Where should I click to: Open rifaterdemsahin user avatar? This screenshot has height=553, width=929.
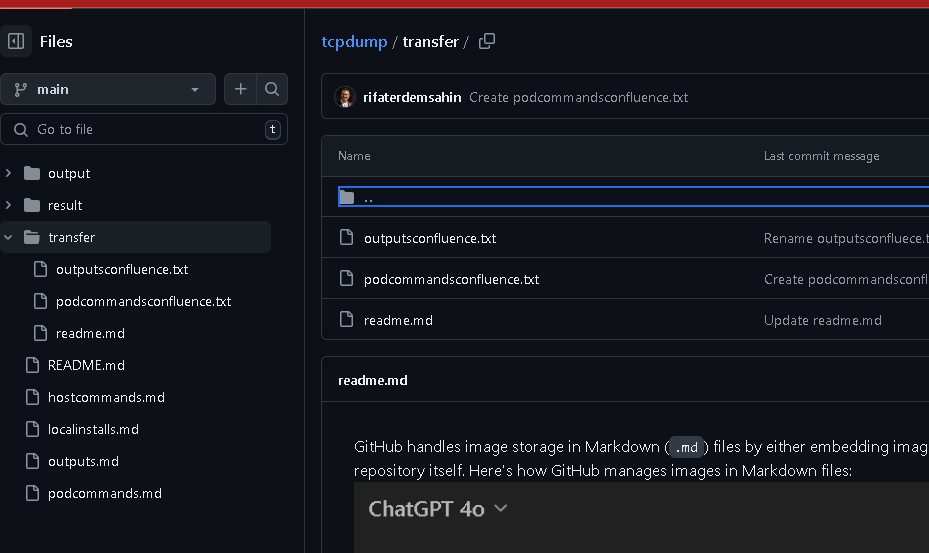coord(345,97)
